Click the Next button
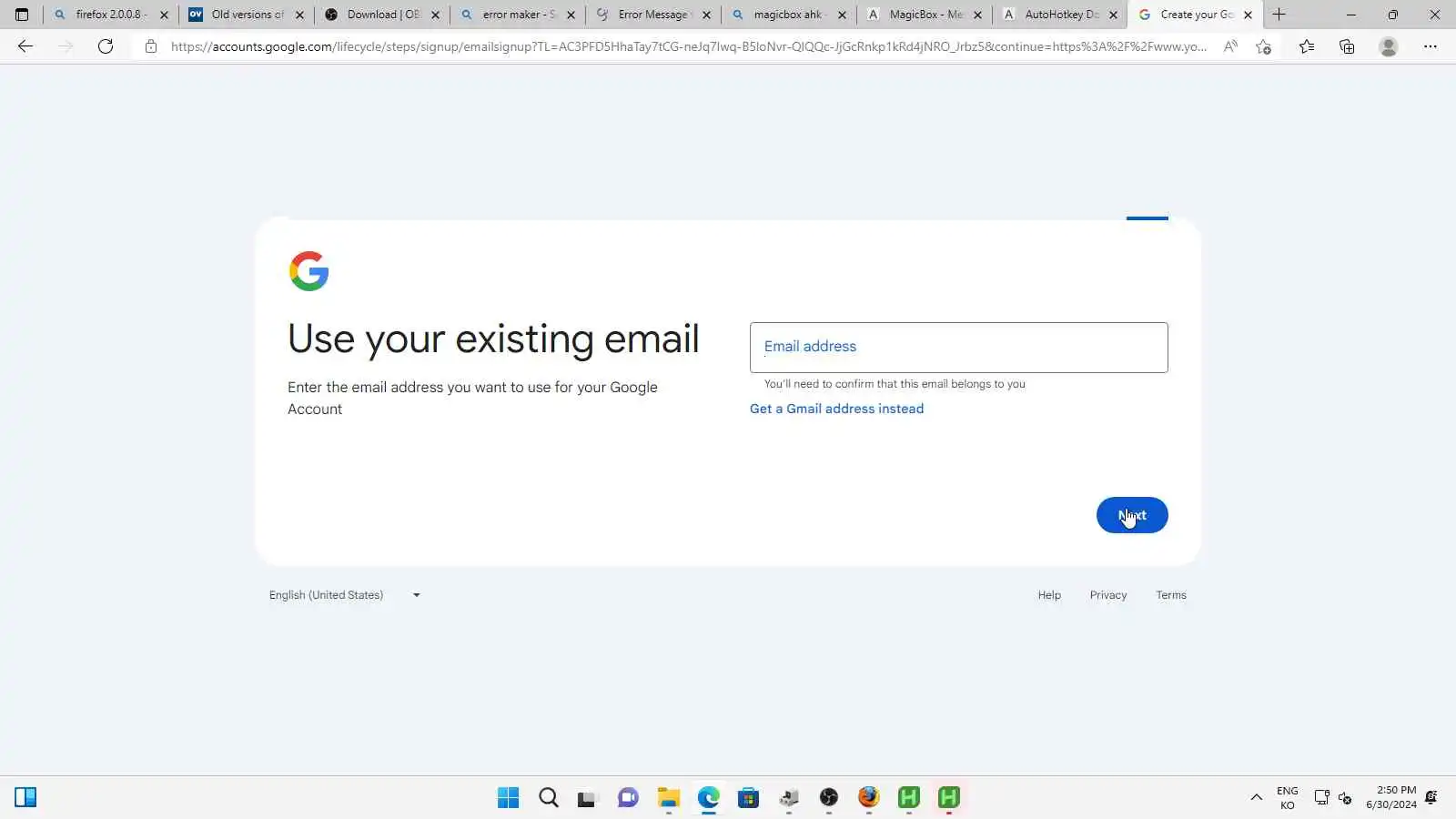The width and height of the screenshot is (1456, 819). (x=1131, y=515)
